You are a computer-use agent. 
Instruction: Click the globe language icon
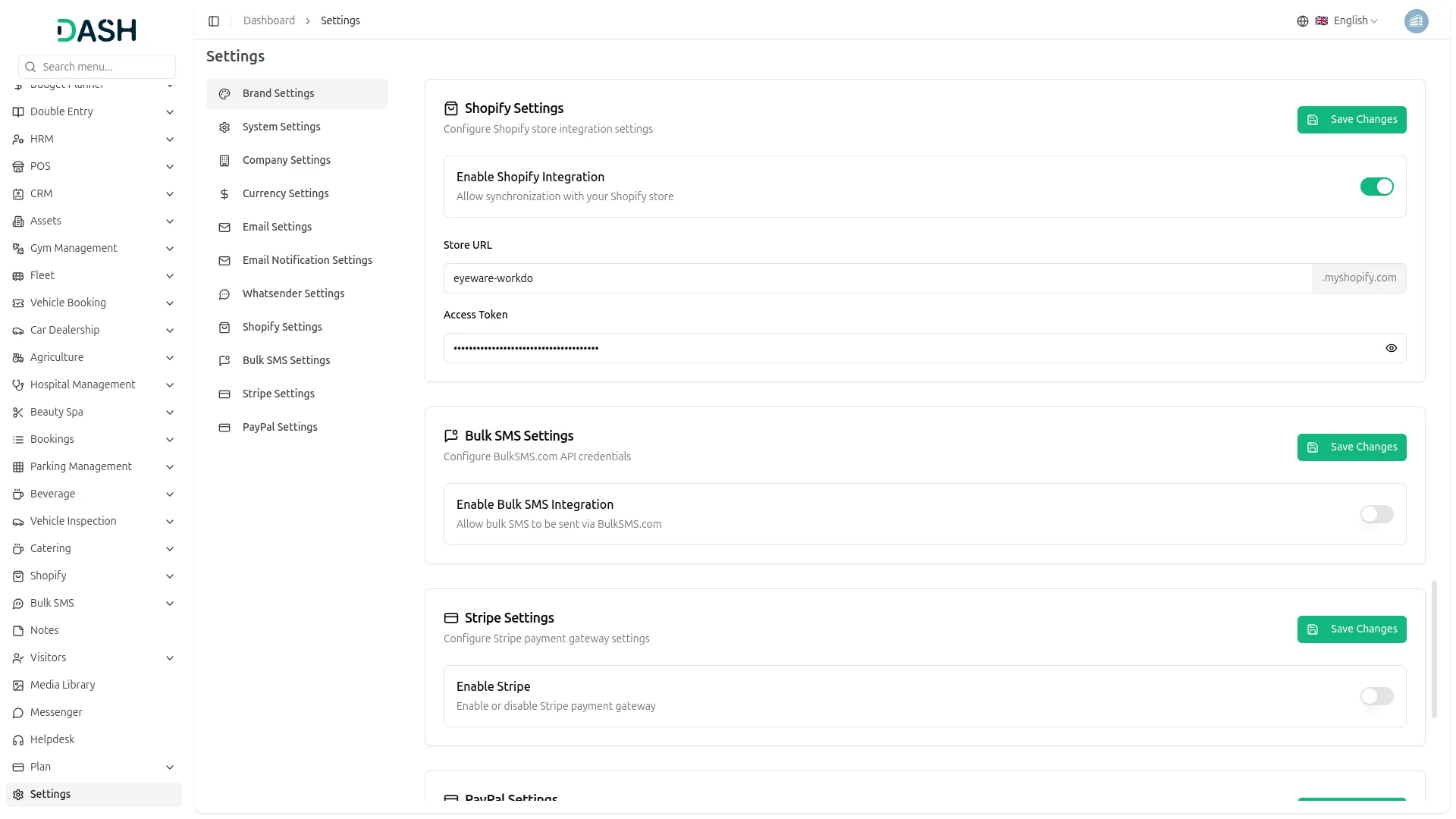1302,21
